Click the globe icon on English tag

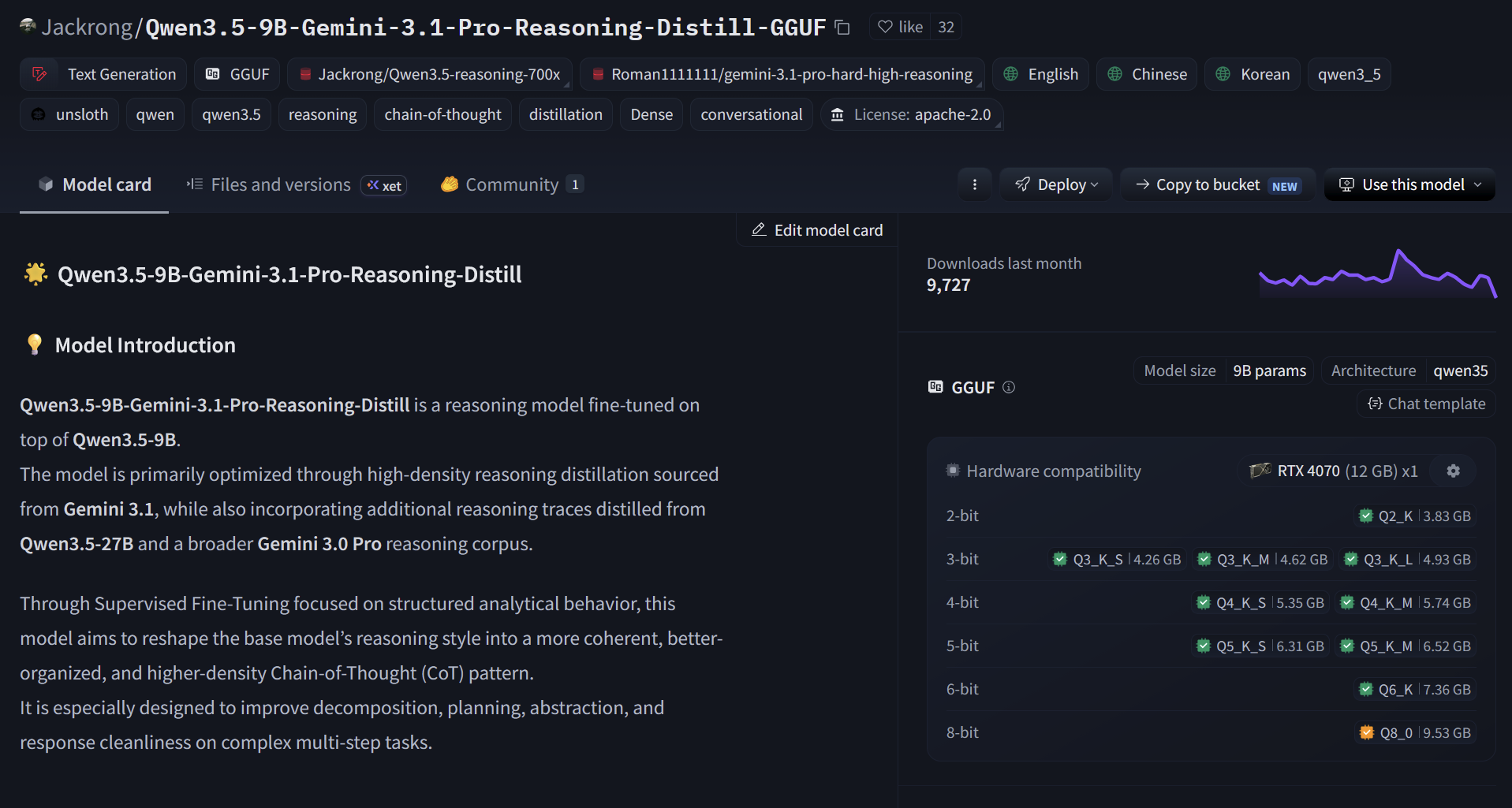(1010, 74)
